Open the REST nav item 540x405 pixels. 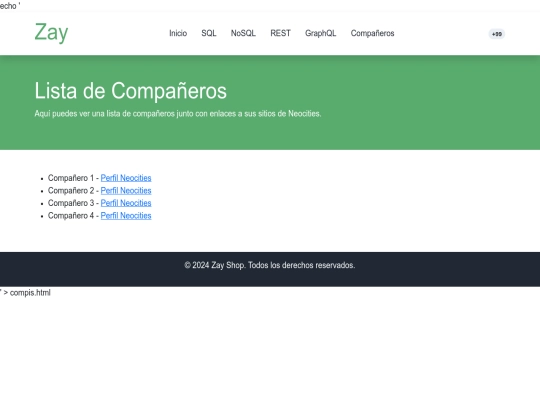click(280, 33)
